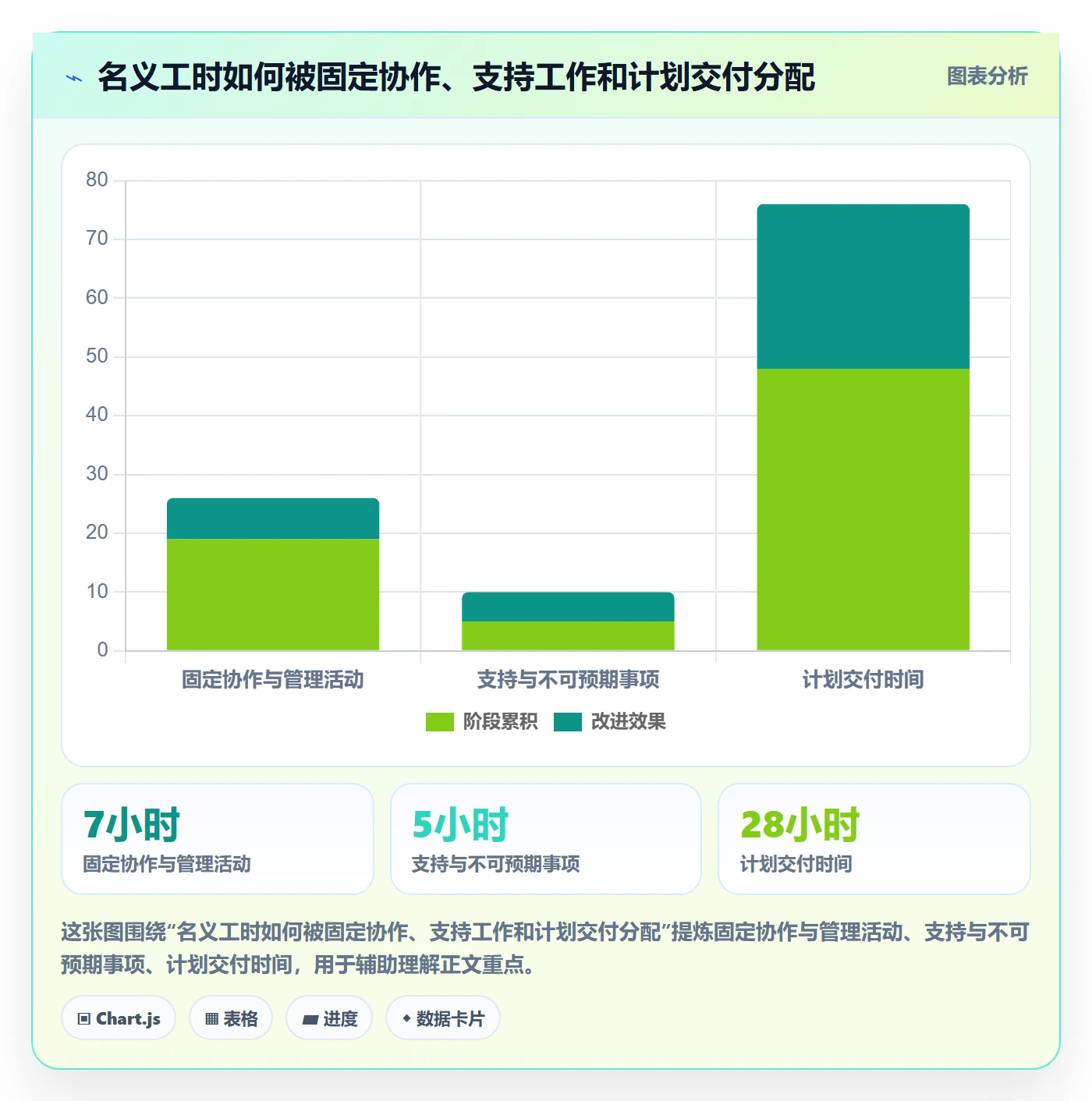Click the y-axis value 50
1092x1101 pixels.
[97, 356]
